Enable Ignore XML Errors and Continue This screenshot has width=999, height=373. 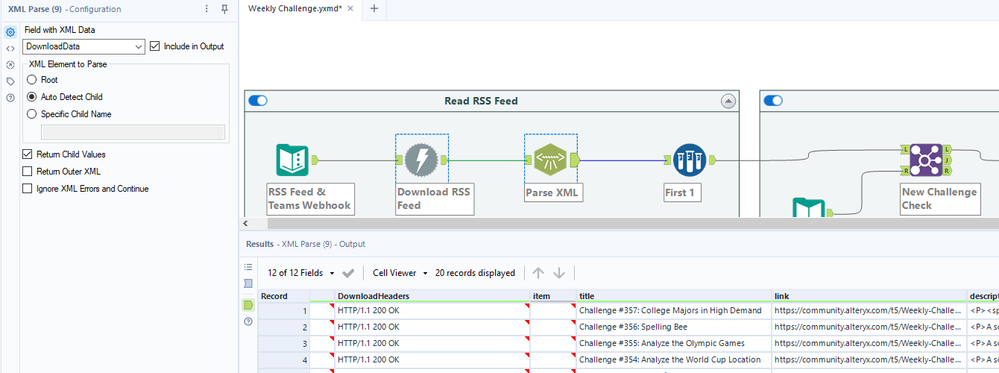(x=27, y=189)
